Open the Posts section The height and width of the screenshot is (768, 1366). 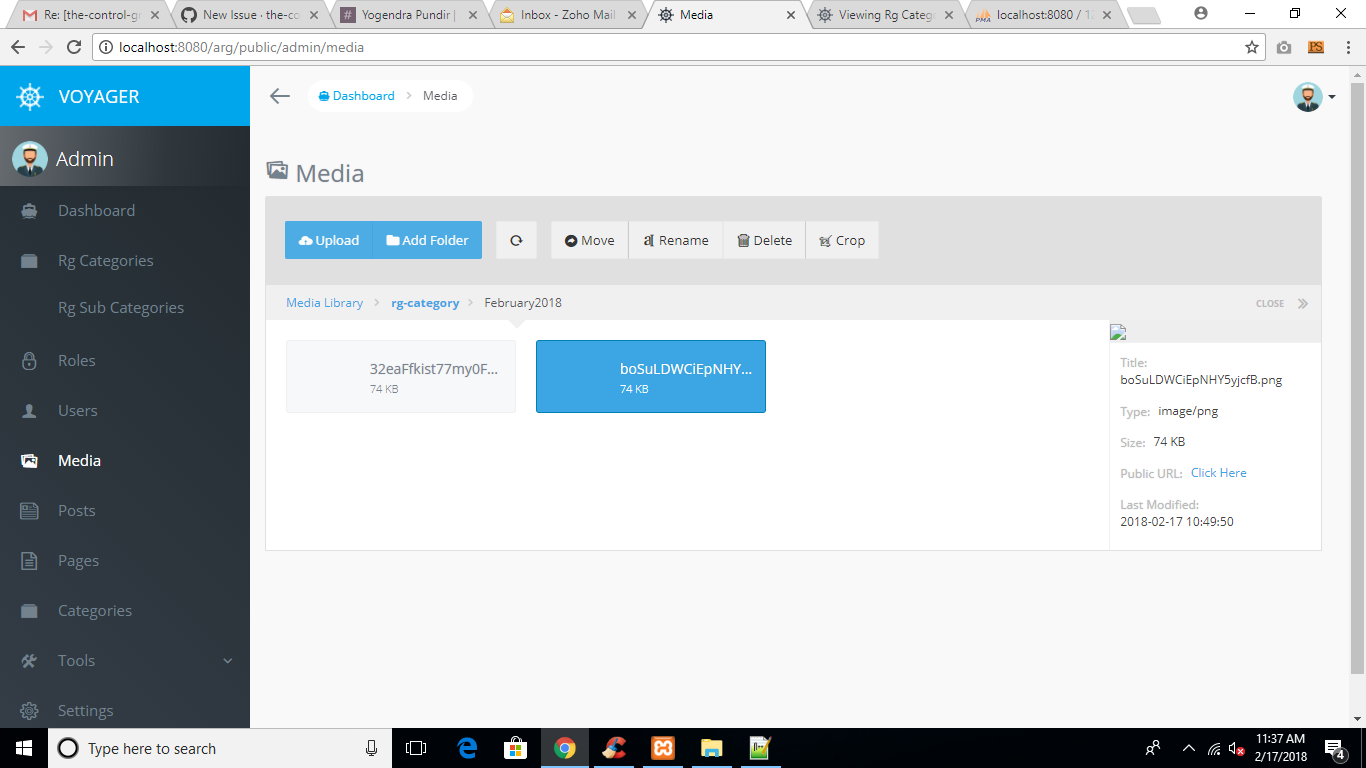point(76,510)
